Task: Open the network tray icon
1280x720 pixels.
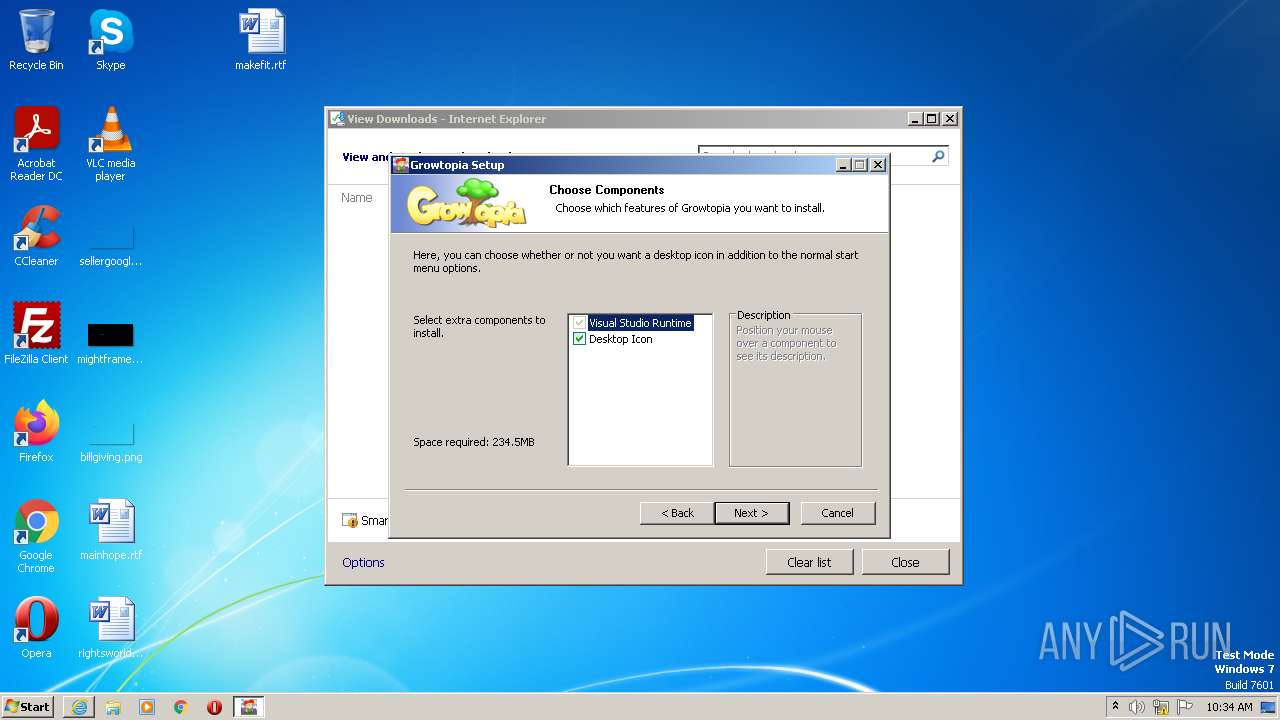Action: (1161, 706)
